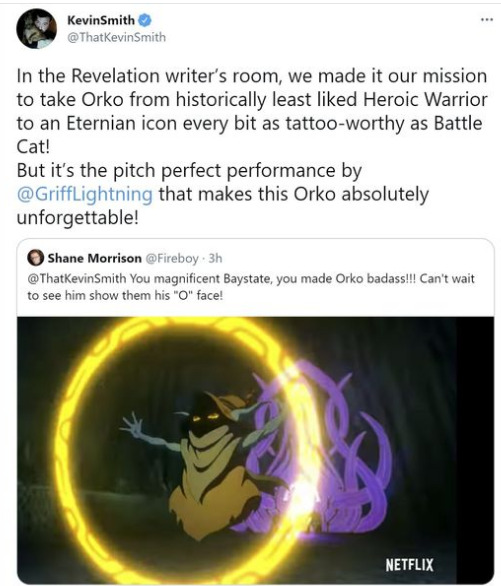
Task: Open the Shane Morrison name link
Action: coord(95,258)
